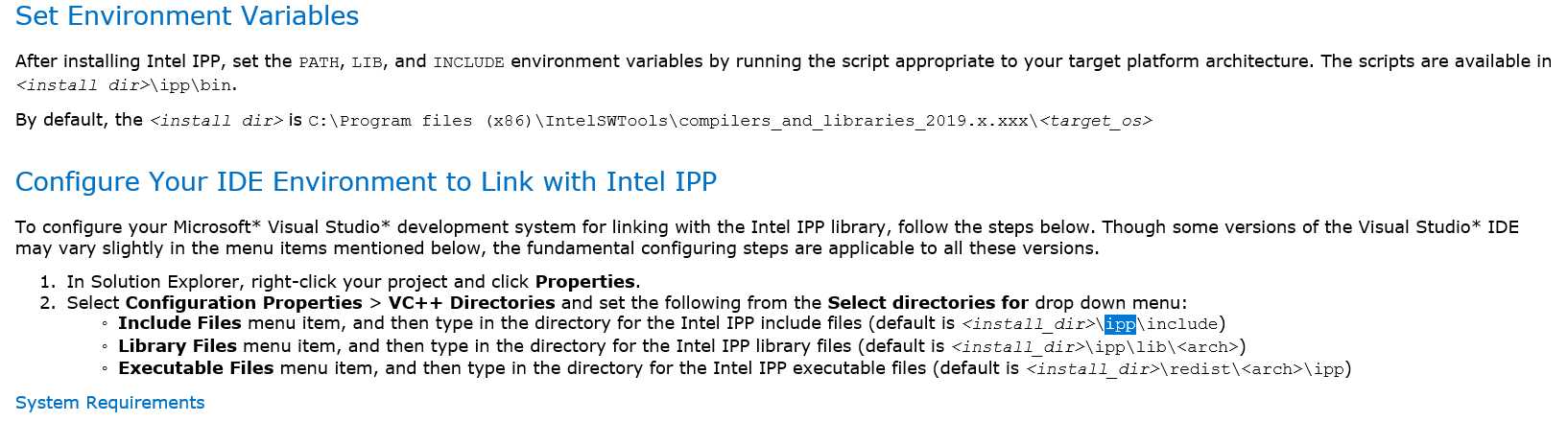Open the System Requirements link
Viewport: 1568px width, 422px height.
109,403
